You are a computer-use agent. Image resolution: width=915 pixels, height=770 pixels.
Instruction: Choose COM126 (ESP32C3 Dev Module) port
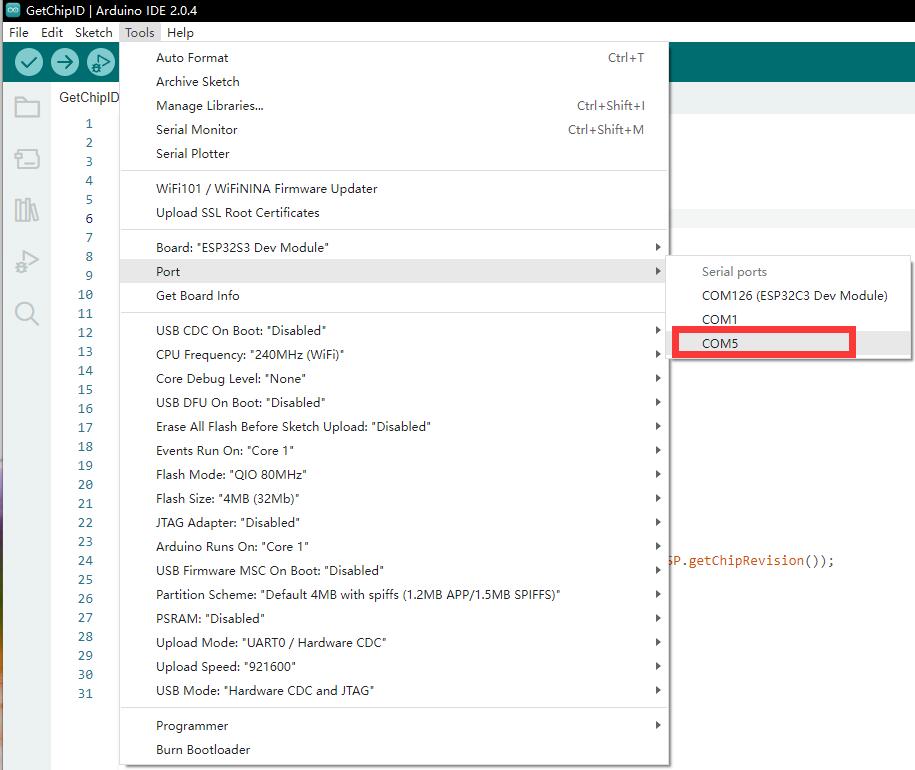coord(794,295)
